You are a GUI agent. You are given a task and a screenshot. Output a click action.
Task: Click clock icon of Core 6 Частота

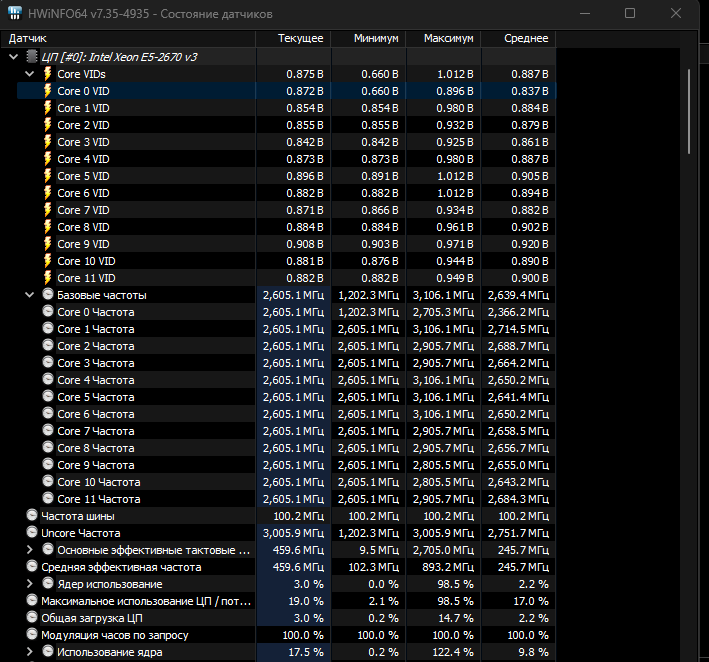(x=48, y=413)
